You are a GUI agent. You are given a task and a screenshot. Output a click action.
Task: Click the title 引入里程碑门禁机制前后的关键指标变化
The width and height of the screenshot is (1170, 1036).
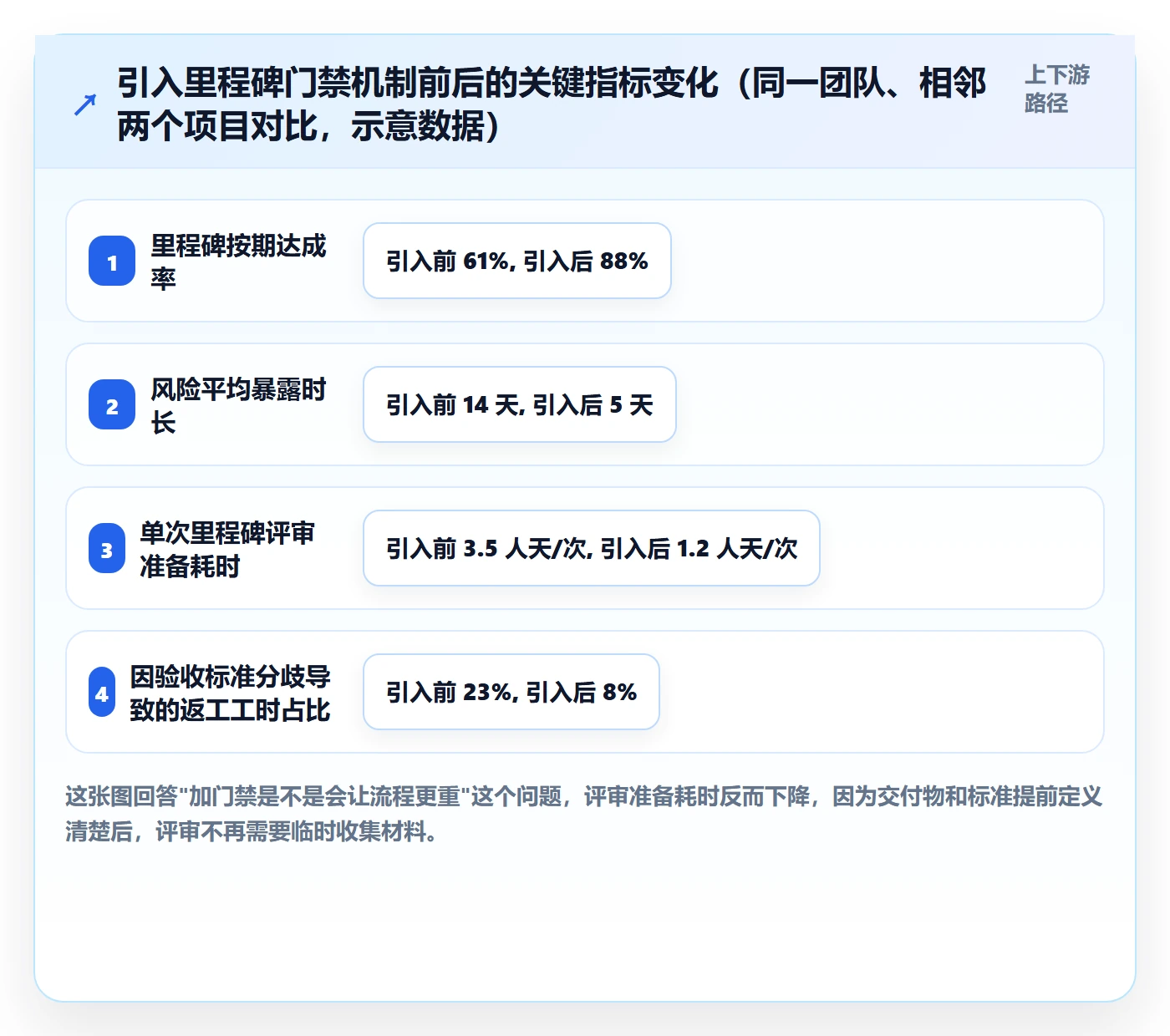coord(417,83)
